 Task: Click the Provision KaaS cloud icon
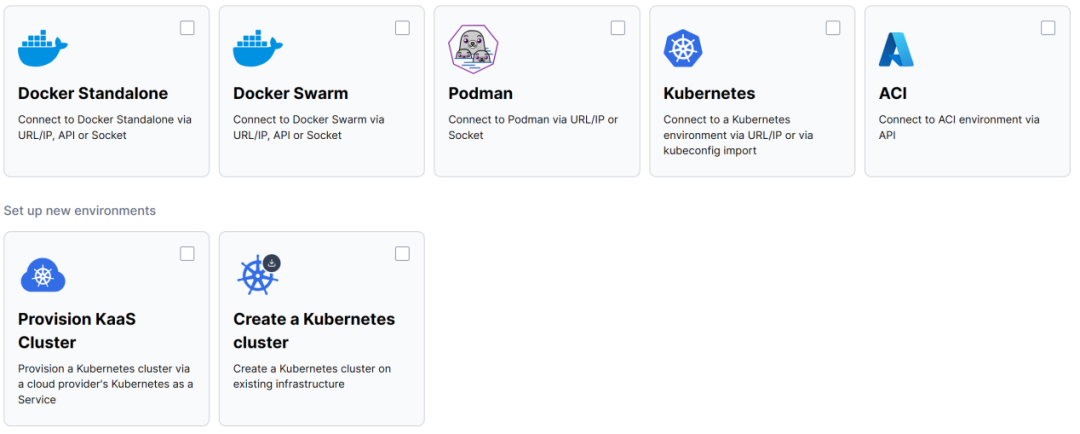pos(43,274)
